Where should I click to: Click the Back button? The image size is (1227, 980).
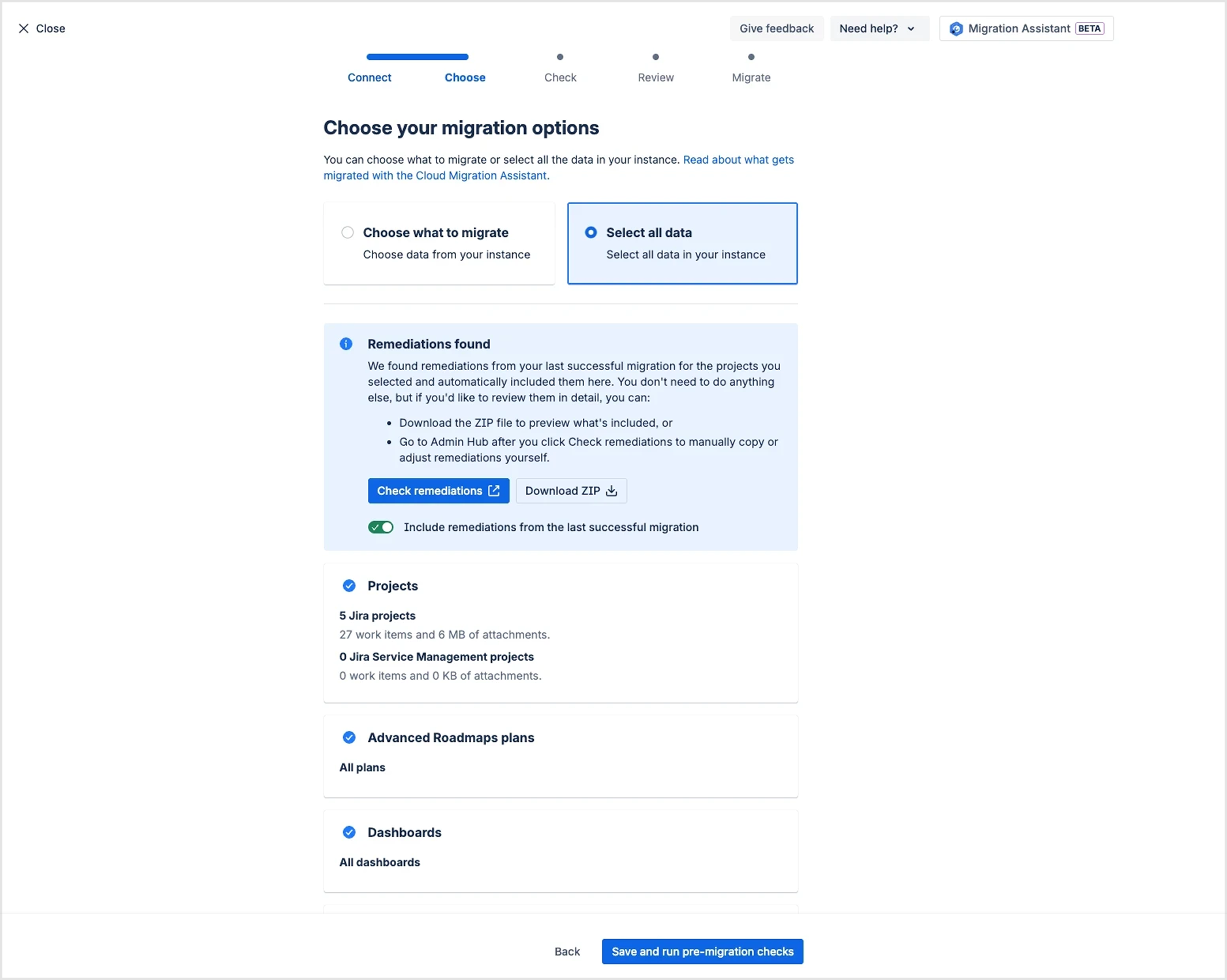[567, 952]
